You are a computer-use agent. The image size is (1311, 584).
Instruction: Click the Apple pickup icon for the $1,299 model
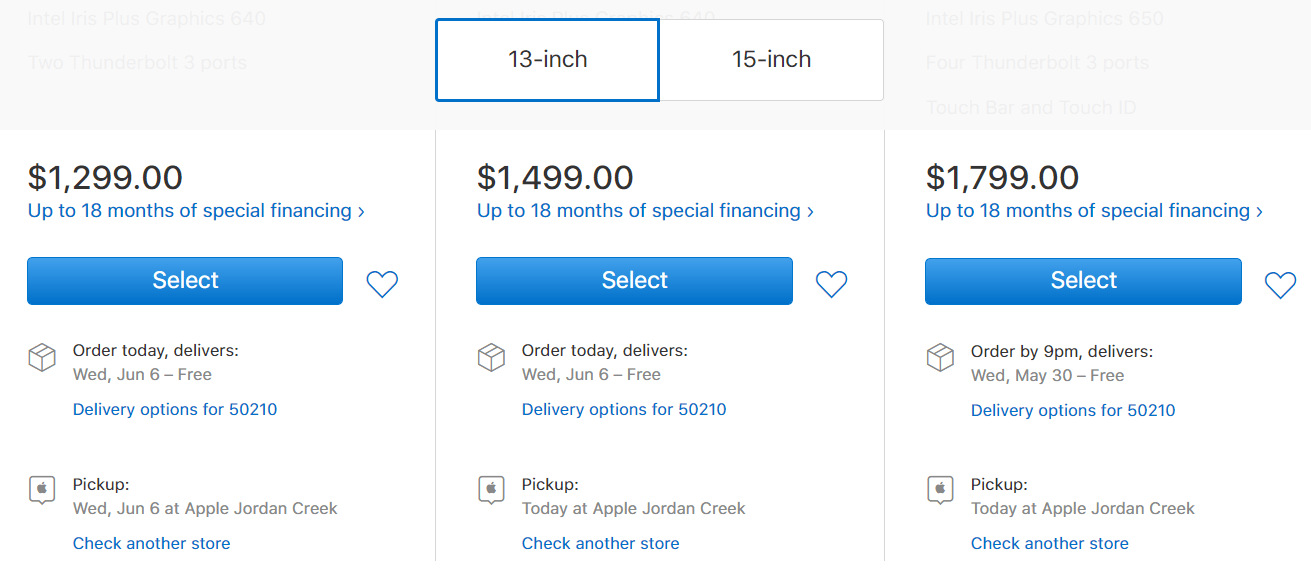(42, 489)
